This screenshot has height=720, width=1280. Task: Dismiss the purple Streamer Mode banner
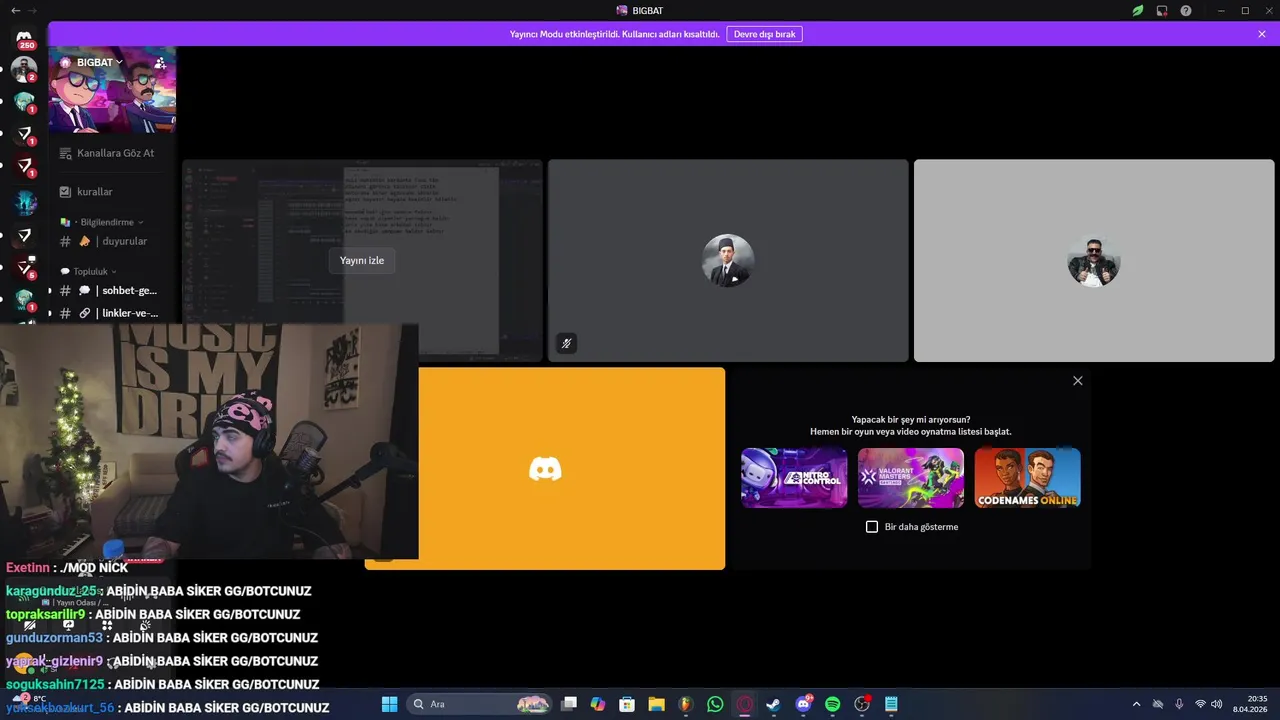[1262, 34]
